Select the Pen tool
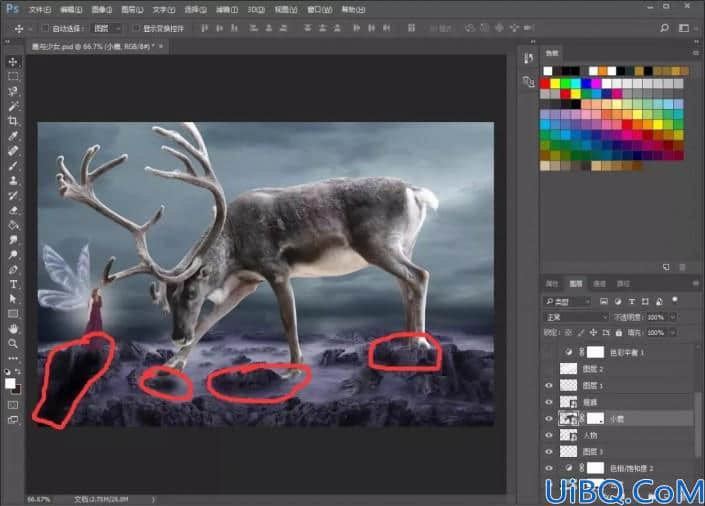This screenshot has height=506, width=705. 13,269
